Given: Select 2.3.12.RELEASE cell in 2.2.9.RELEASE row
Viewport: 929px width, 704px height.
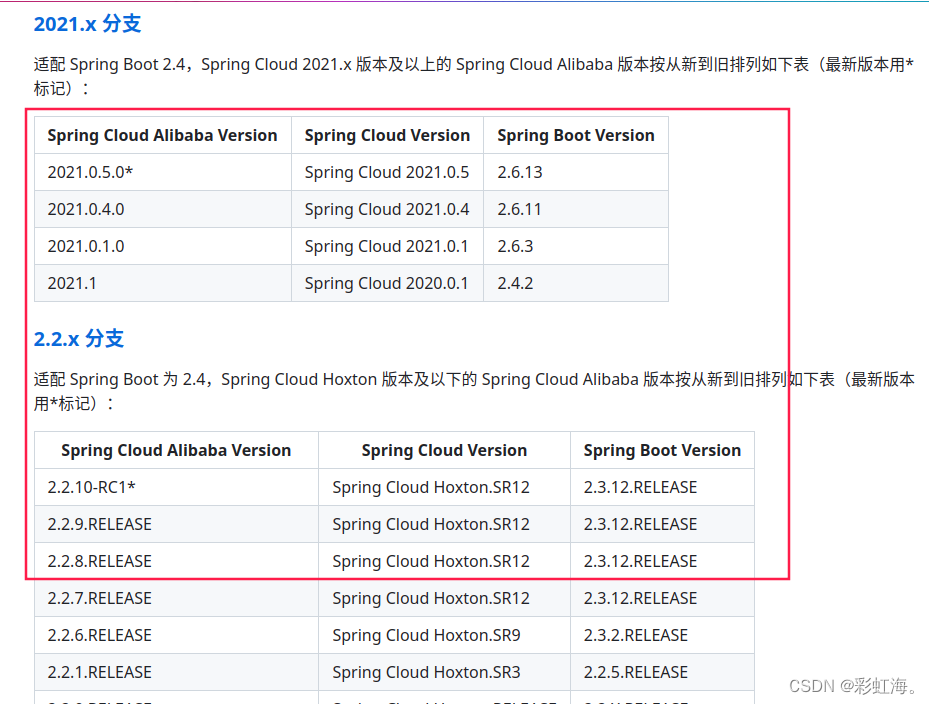Looking at the screenshot, I should click(662, 524).
